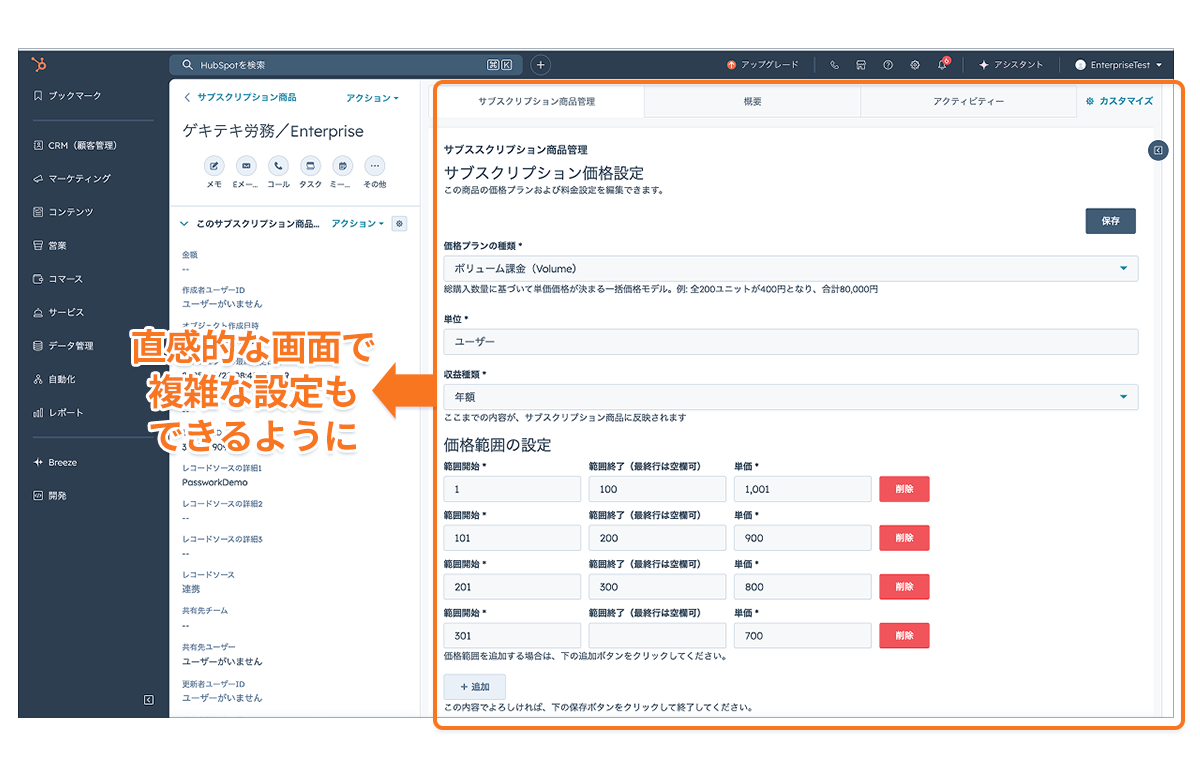Click the コール phone icon in record actions
The width and height of the screenshot is (1200, 766).
click(278, 166)
